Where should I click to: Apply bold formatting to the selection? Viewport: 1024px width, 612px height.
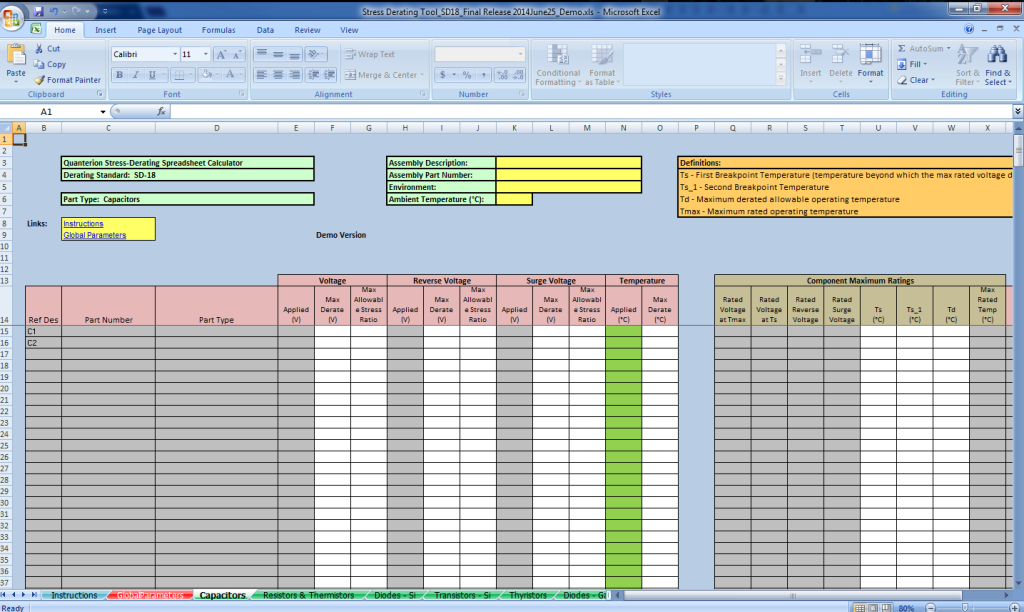(x=118, y=76)
